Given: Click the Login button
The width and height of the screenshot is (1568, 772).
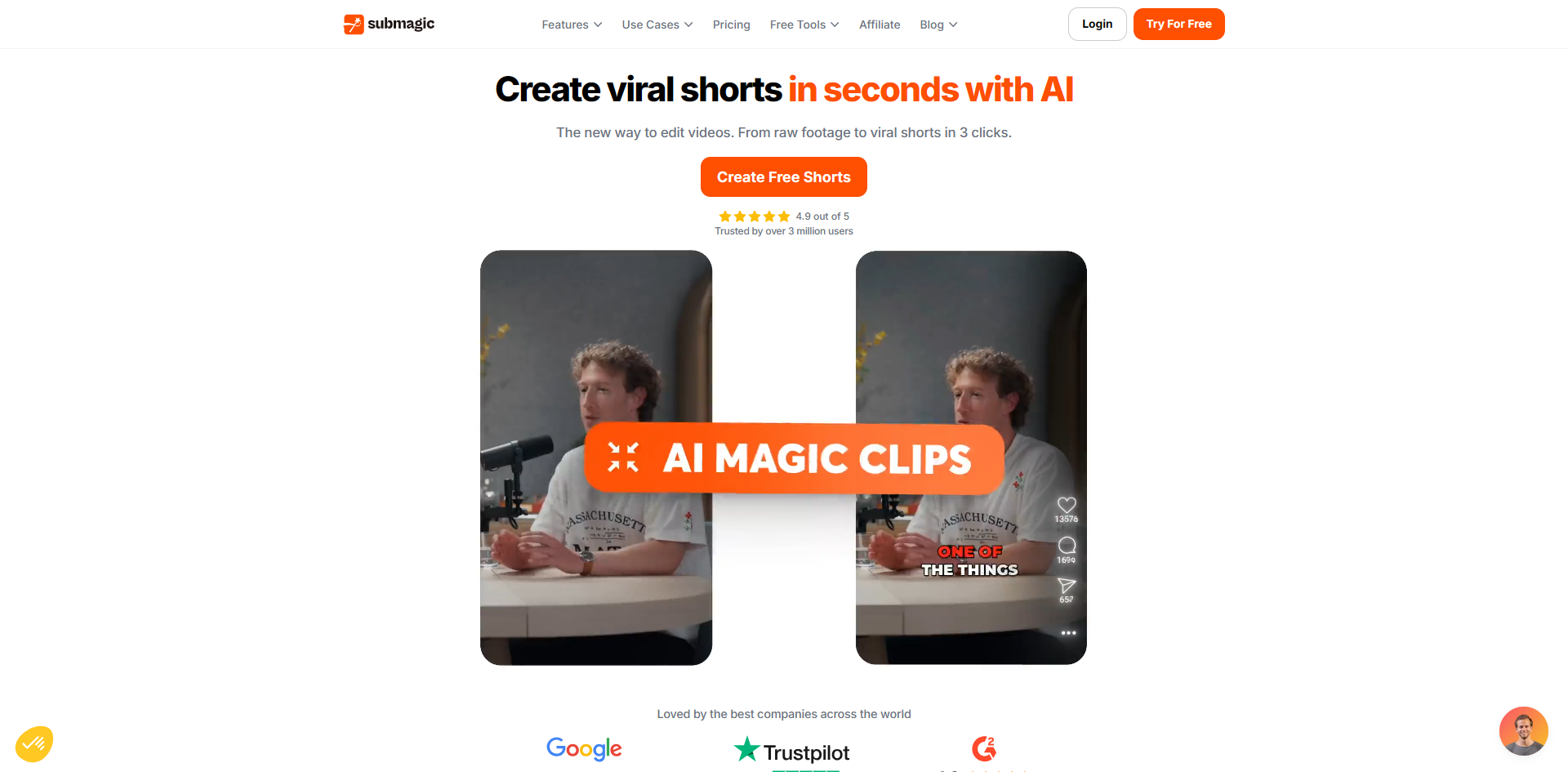Looking at the screenshot, I should (x=1097, y=24).
